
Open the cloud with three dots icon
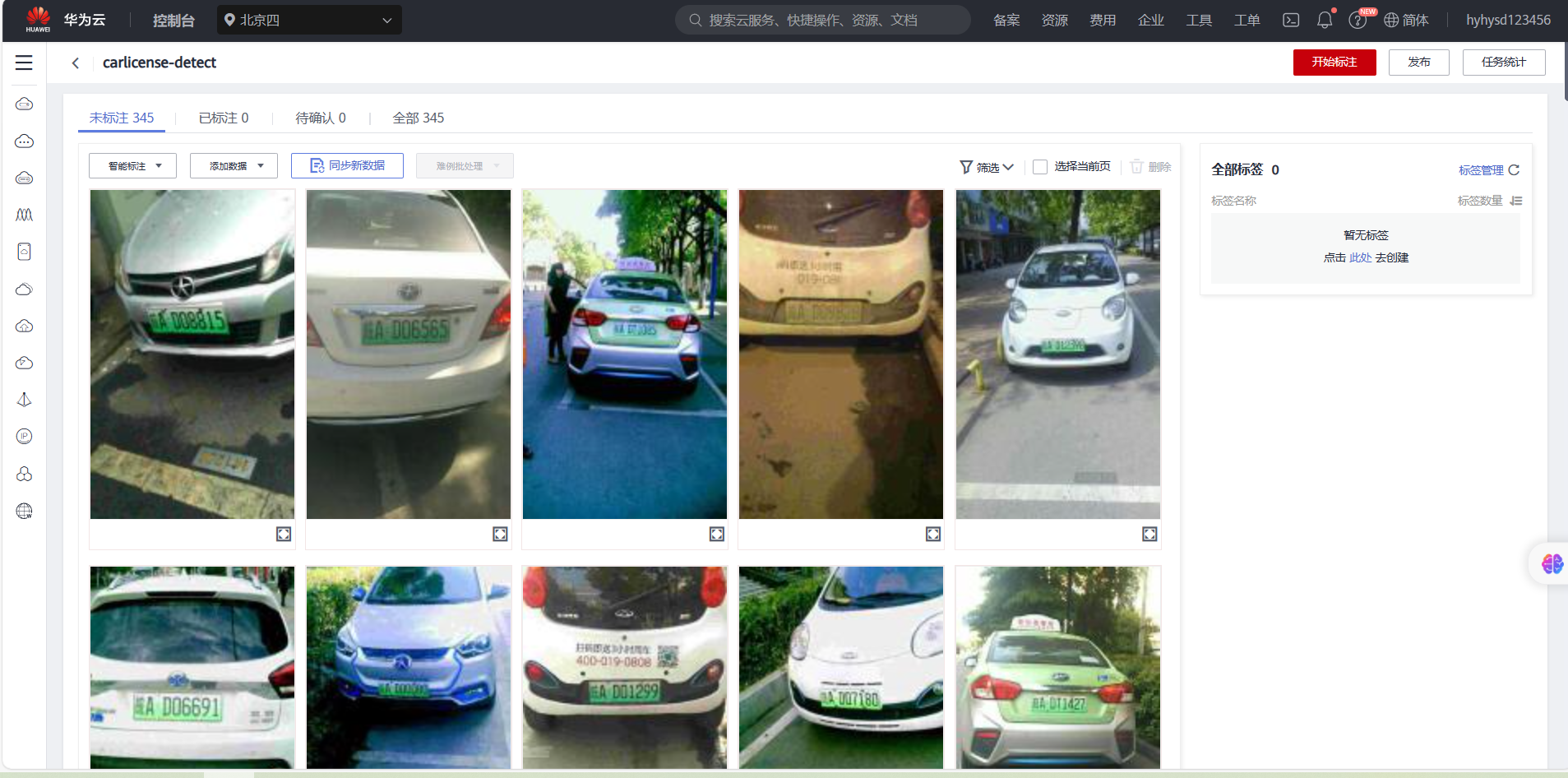25,141
